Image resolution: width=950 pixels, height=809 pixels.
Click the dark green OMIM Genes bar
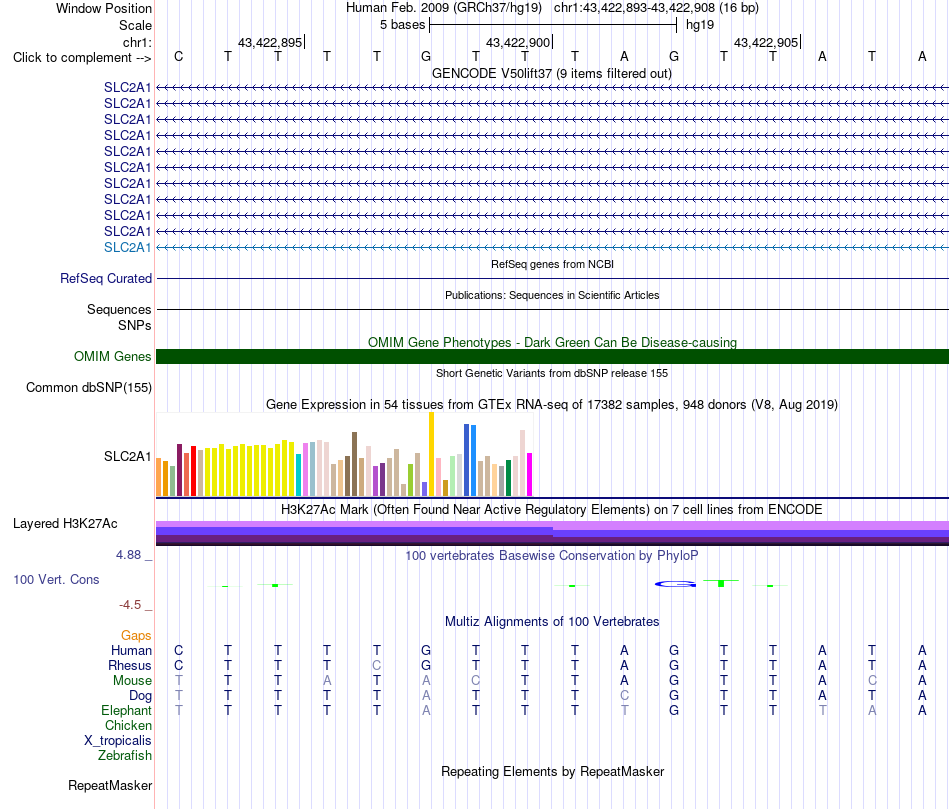pos(552,356)
